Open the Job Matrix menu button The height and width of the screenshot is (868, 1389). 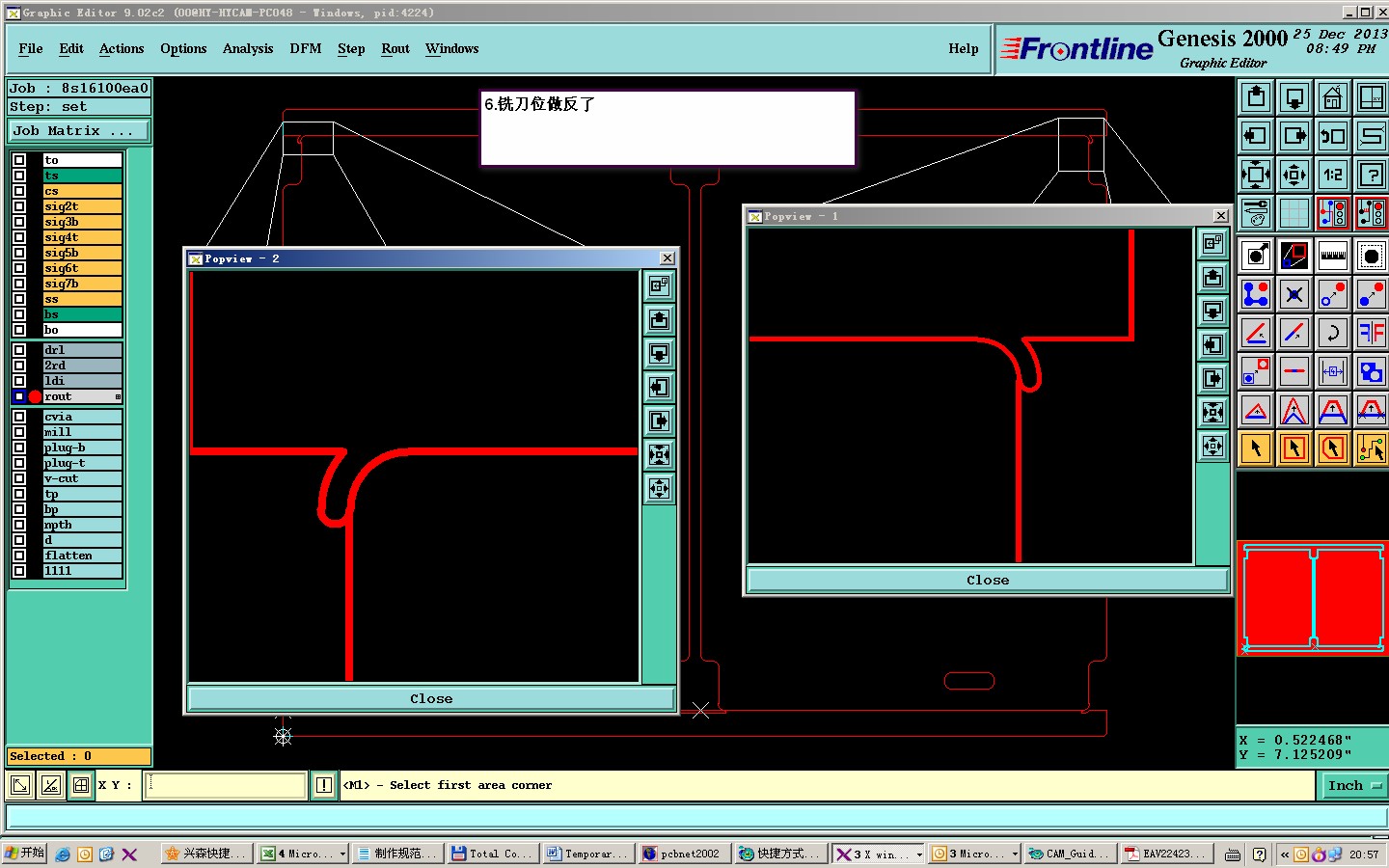point(79,130)
